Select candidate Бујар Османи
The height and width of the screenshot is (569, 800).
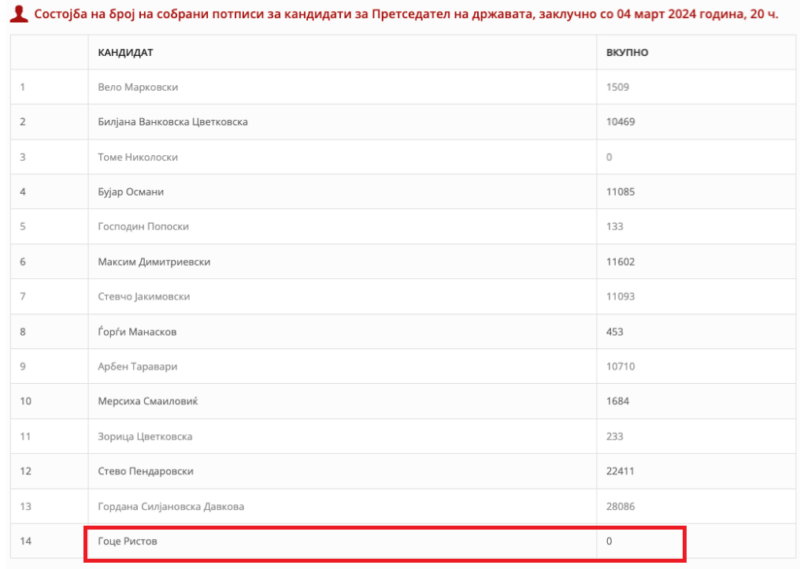click(130, 192)
